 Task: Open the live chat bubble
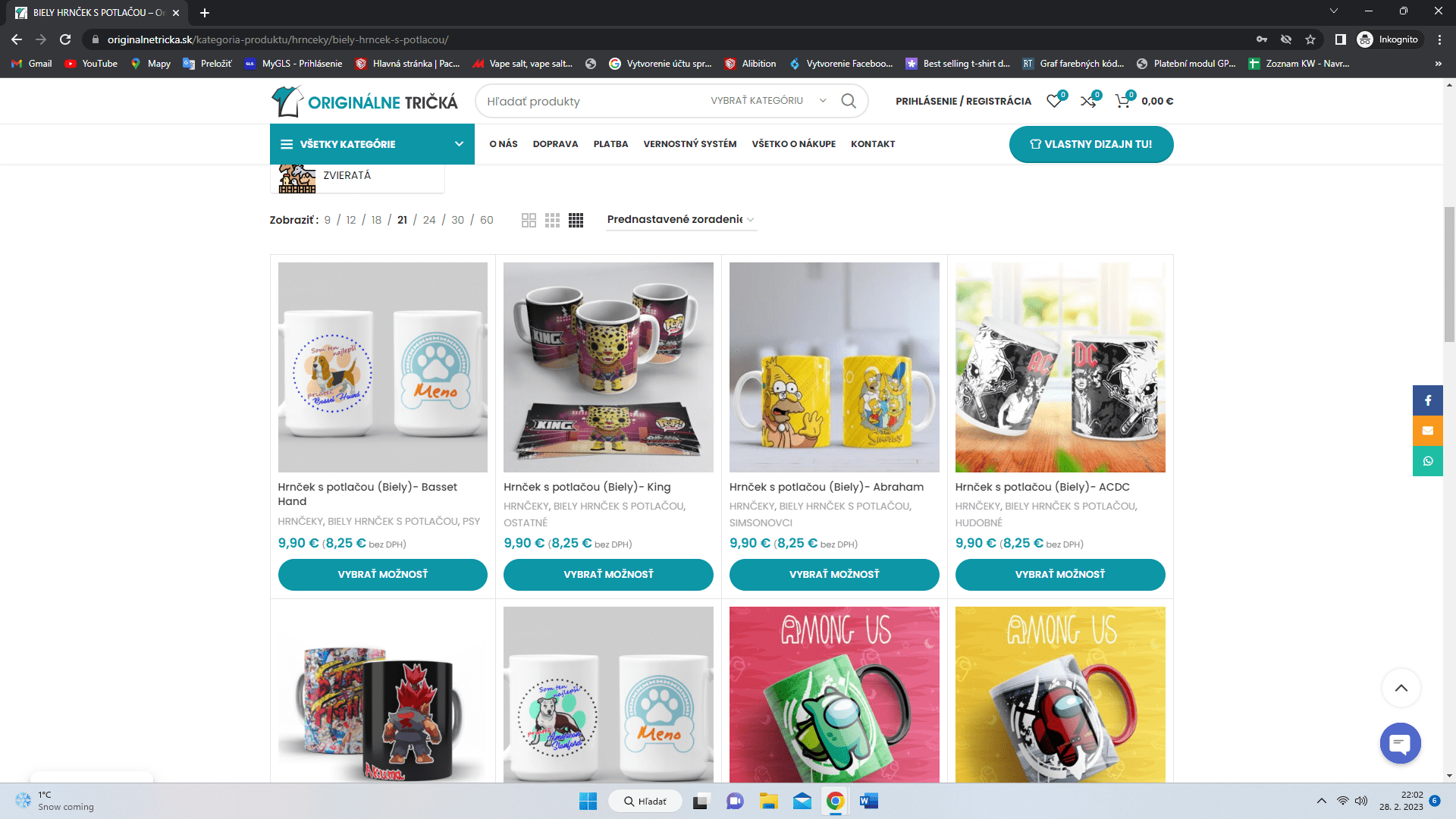point(1400,743)
